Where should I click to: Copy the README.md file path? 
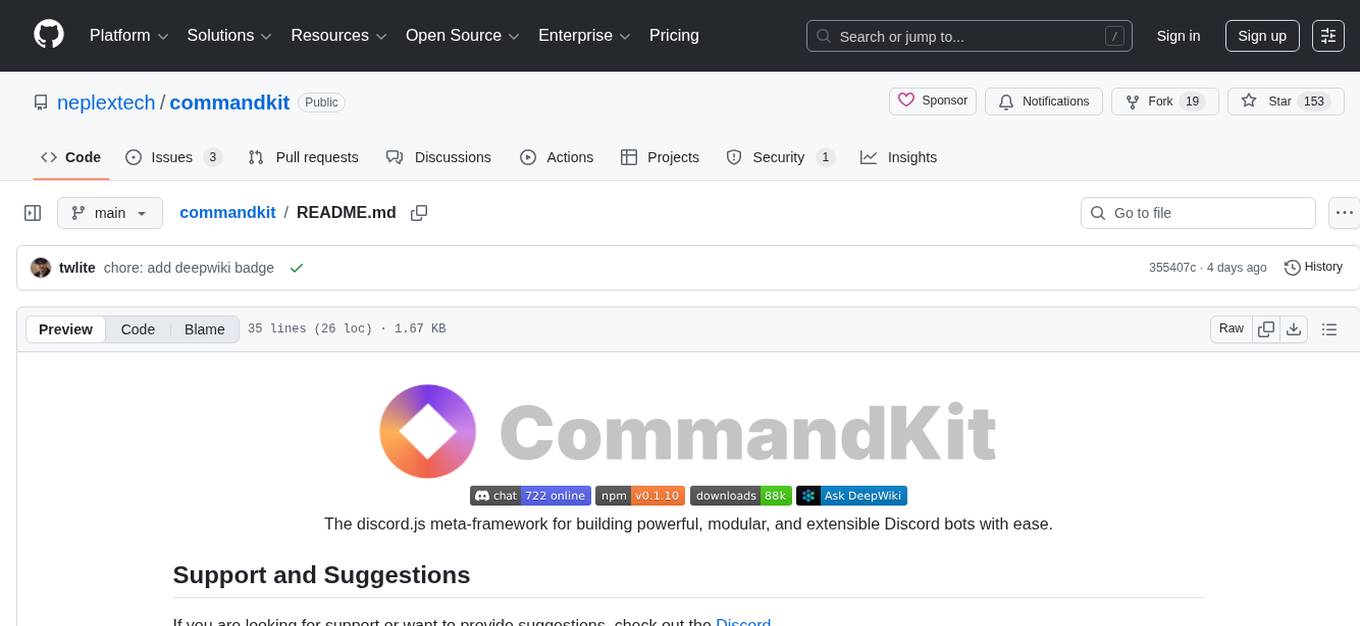419,212
